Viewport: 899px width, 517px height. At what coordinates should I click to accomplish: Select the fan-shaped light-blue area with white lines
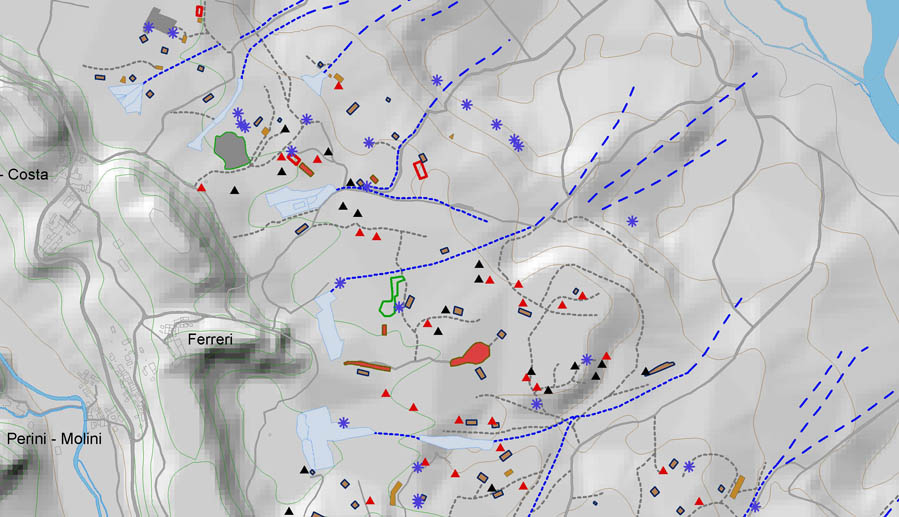point(128,98)
